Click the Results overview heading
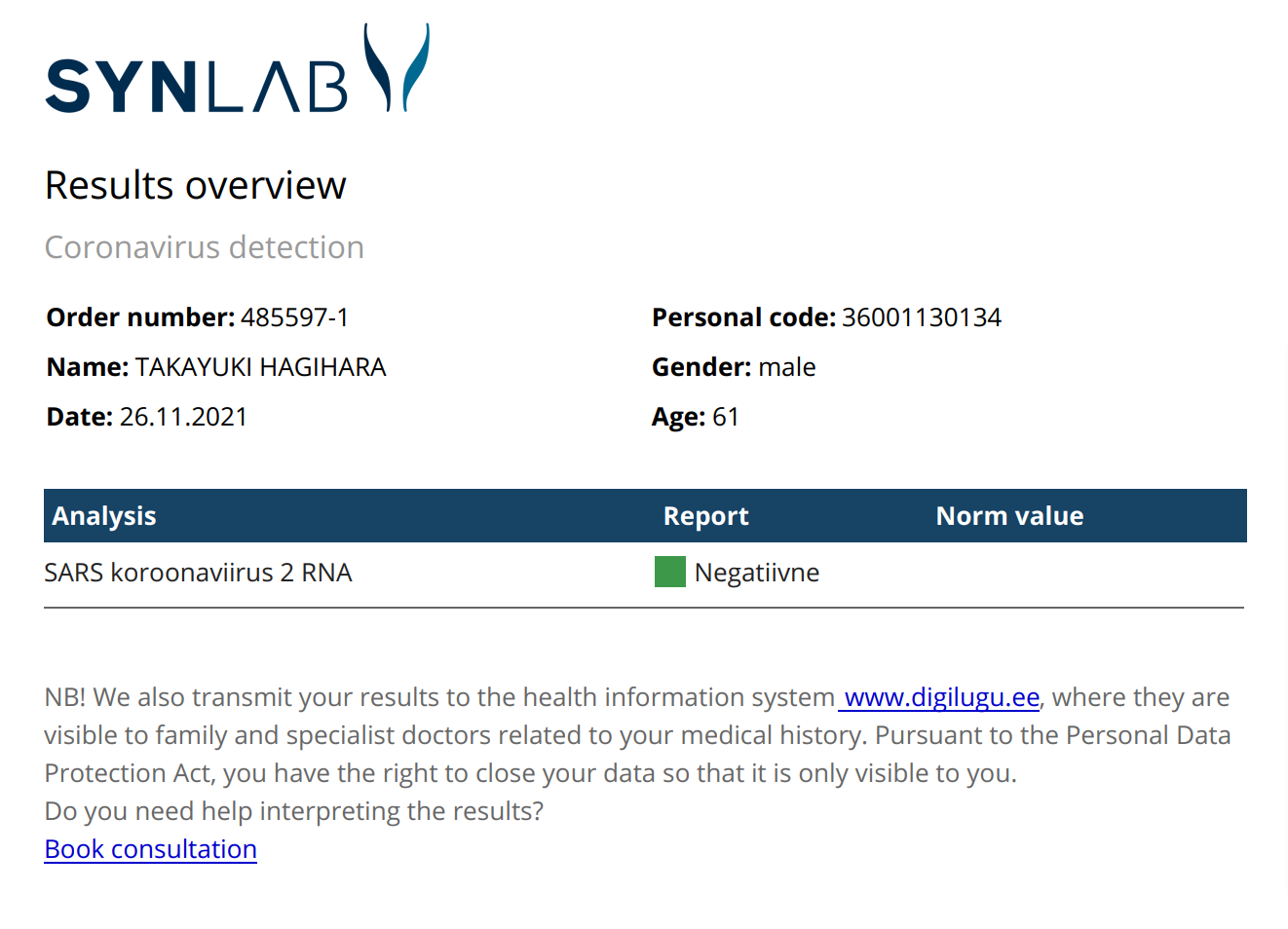The width and height of the screenshot is (1288, 929). [196, 185]
